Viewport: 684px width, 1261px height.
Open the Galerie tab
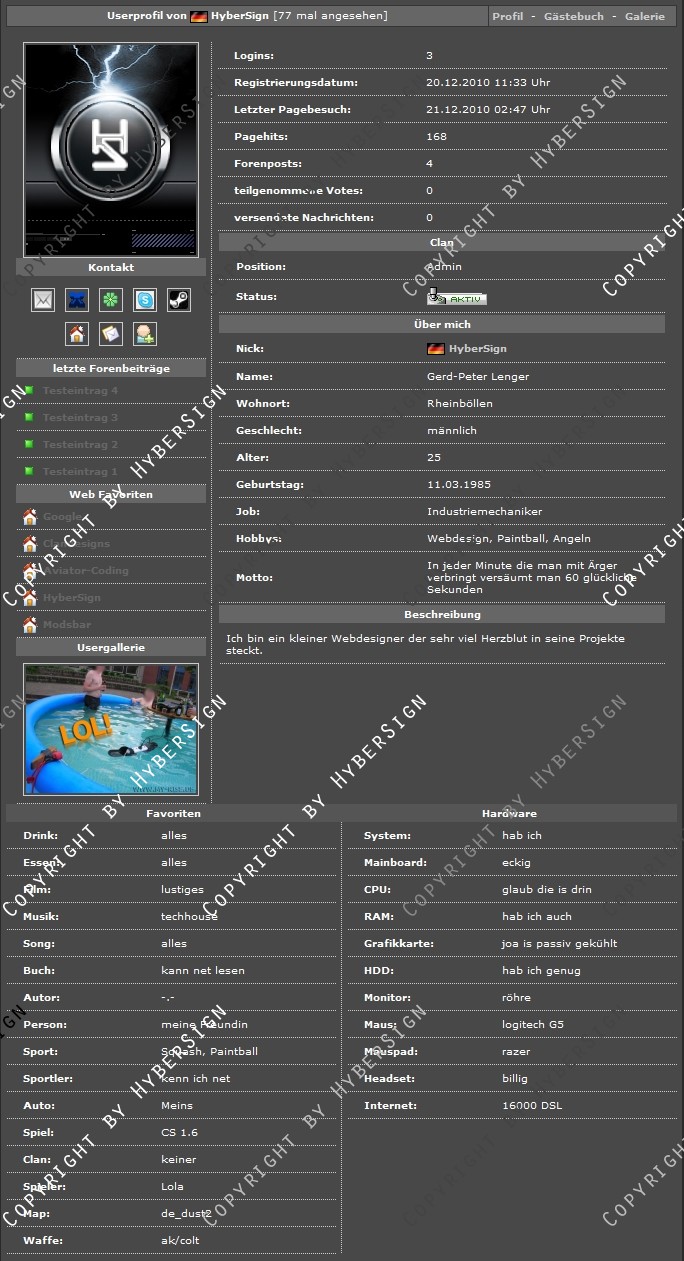[644, 17]
